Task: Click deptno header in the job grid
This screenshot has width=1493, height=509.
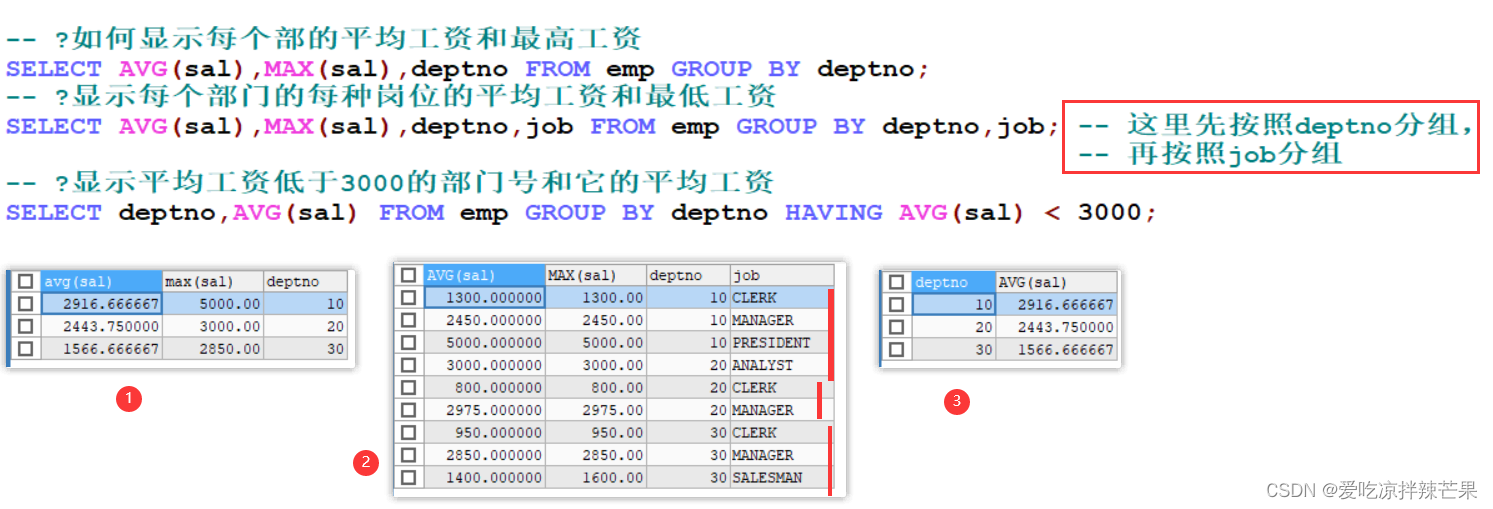Action: (x=688, y=275)
